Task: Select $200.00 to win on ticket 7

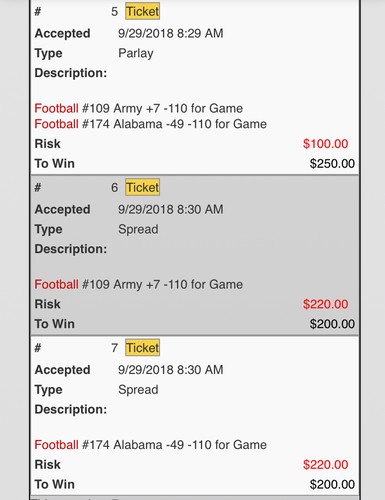Action: [332, 484]
